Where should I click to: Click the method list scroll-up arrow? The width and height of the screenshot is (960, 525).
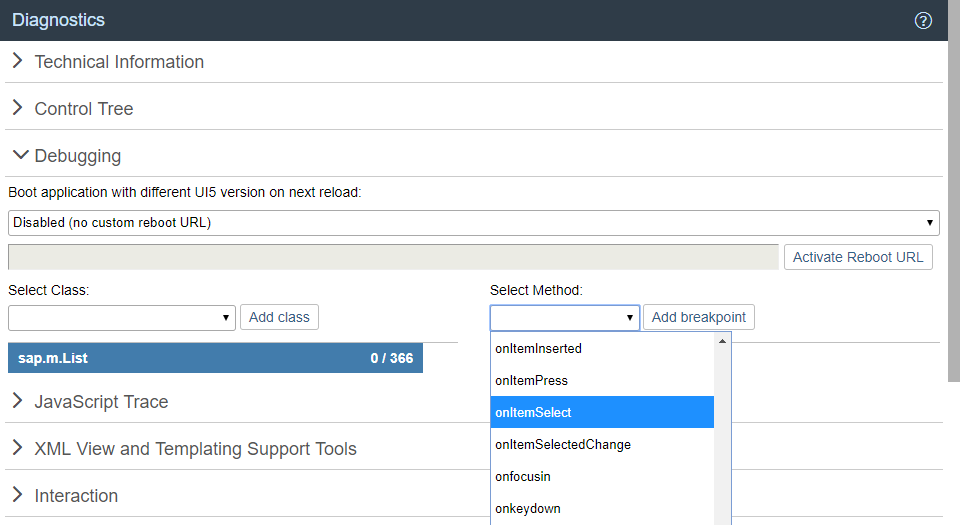722,341
